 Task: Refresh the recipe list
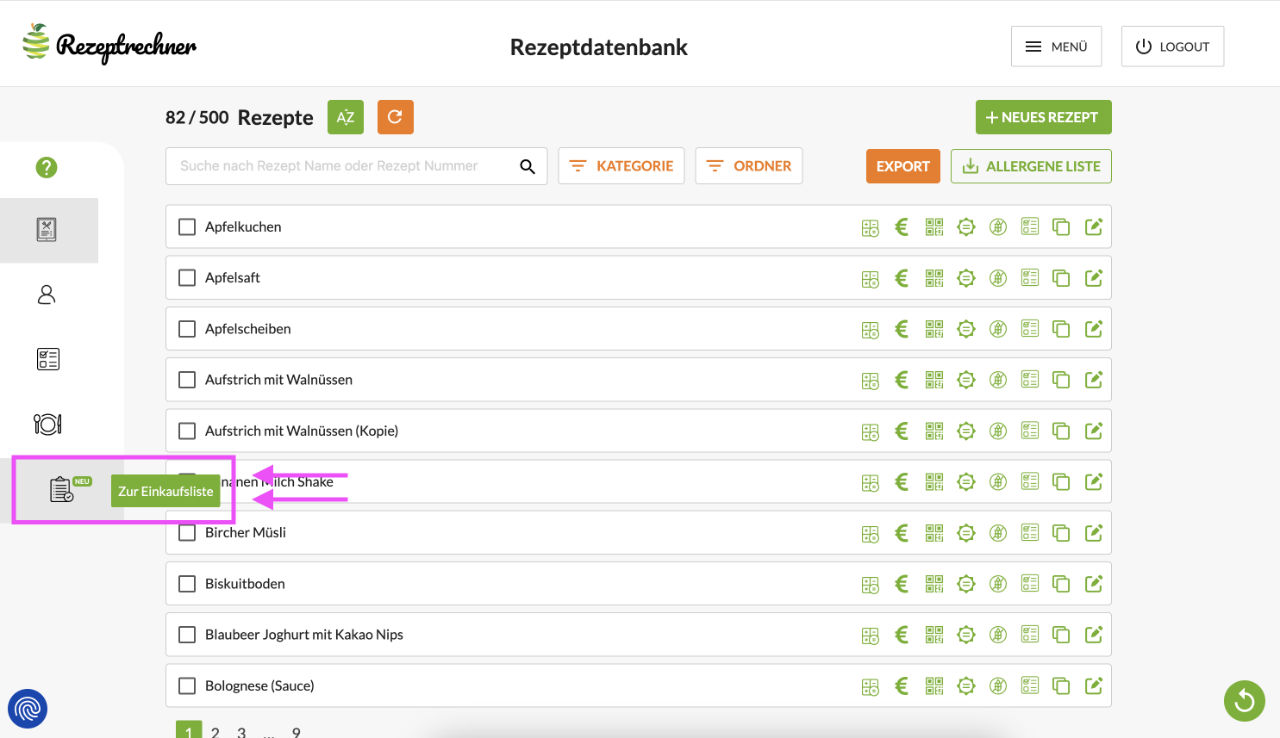pyautogui.click(x=395, y=117)
